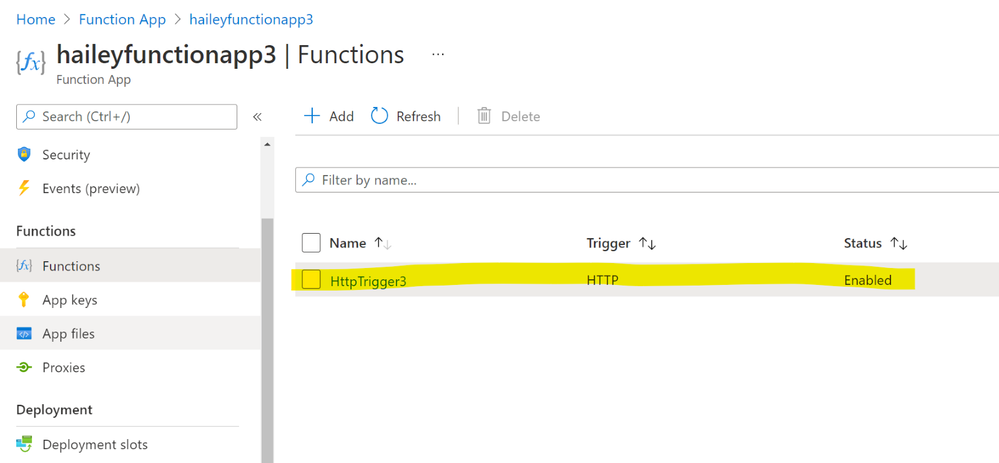The image size is (999, 463).
Task: Refresh the functions list
Action: (406, 116)
